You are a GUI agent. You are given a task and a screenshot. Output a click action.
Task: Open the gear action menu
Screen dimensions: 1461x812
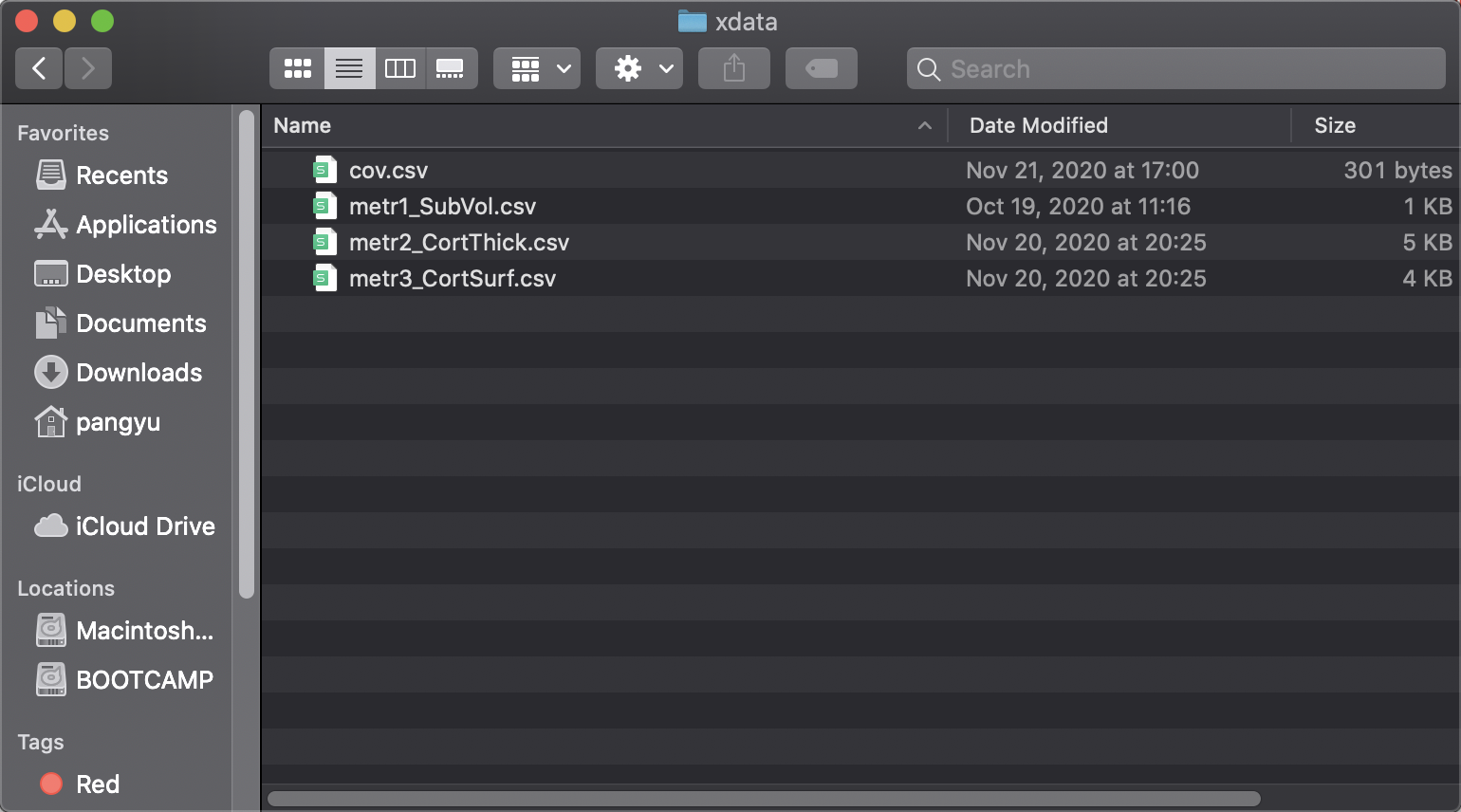pos(639,68)
